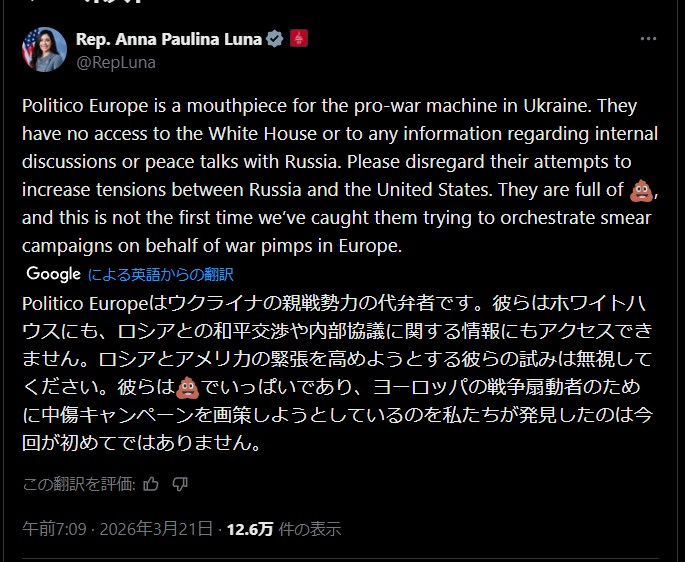Open Rep. Anna Paulina Luna's profile photo
Screen dimensions: 685x562
[45, 50]
